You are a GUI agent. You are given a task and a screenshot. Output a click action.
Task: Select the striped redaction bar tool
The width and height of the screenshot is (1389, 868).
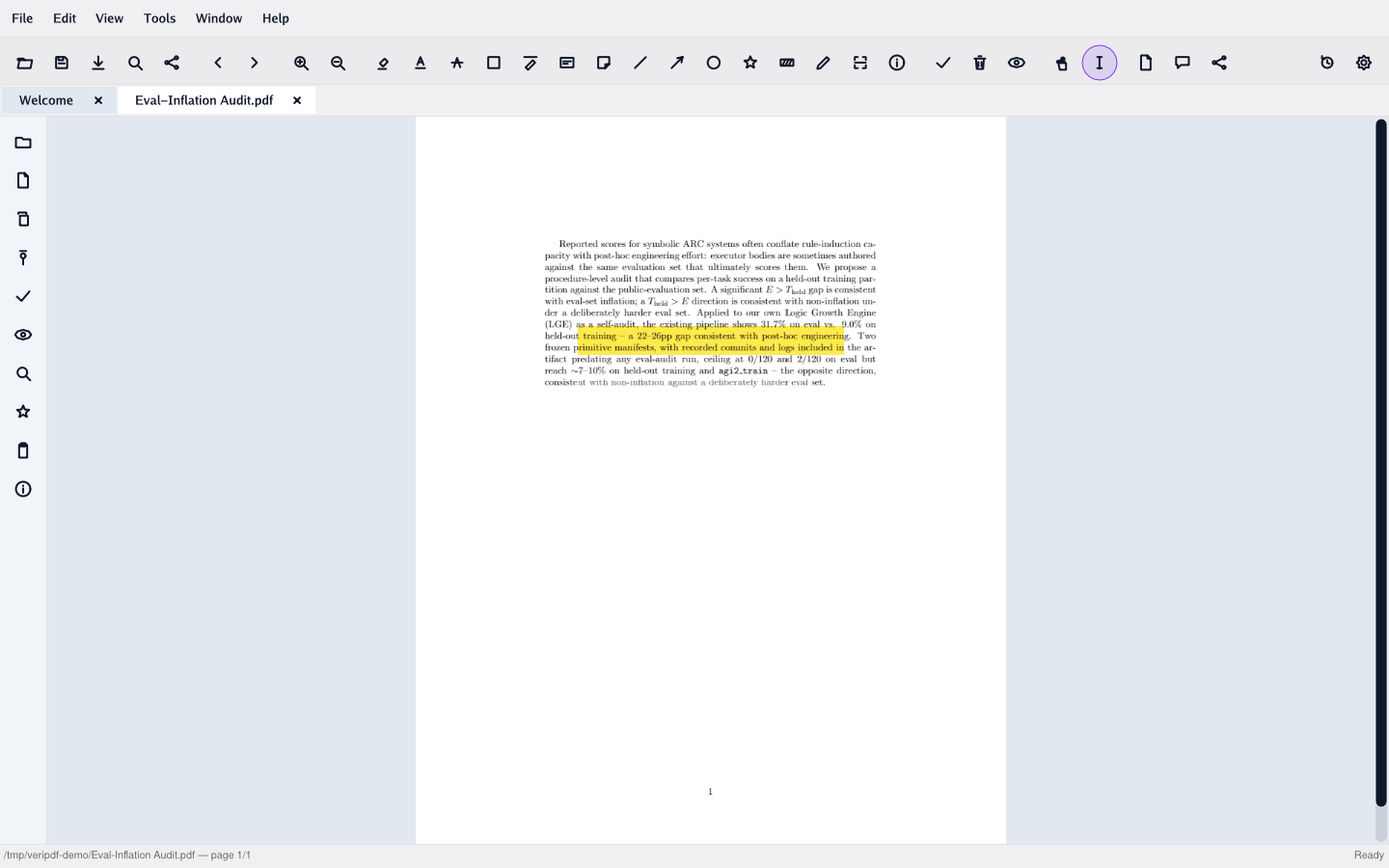pyautogui.click(x=787, y=63)
